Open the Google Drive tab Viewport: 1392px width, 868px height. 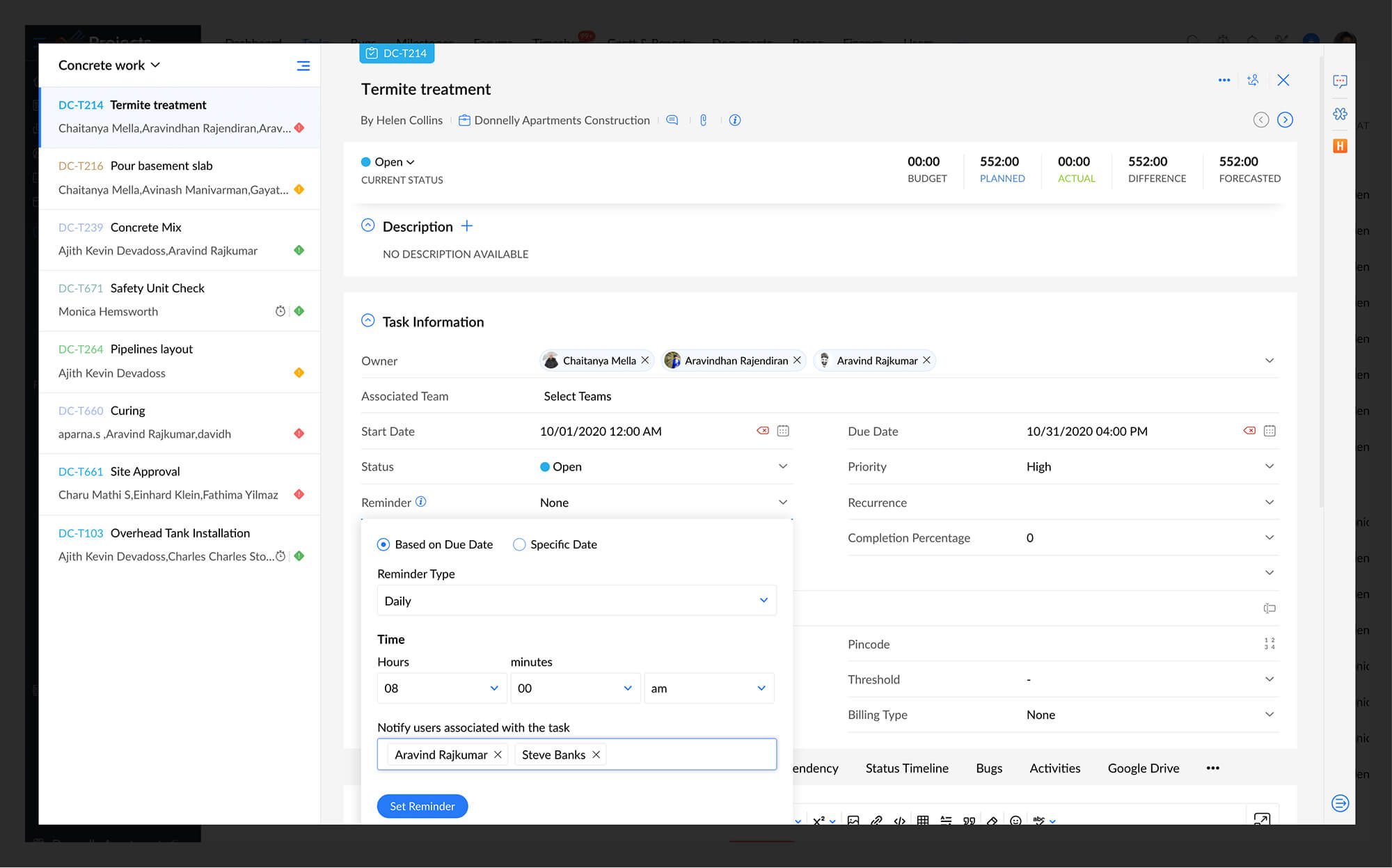pyautogui.click(x=1143, y=768)
